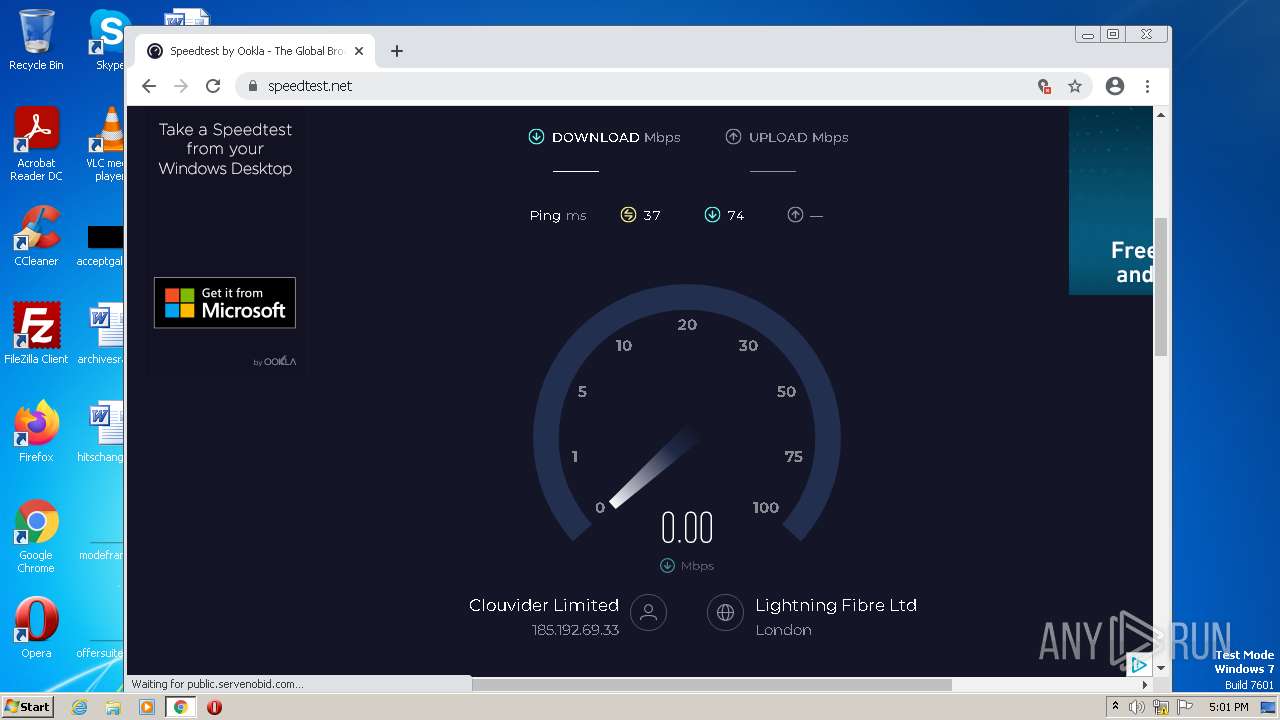1280x720 pixels.
Task: Close the Speedtest by Ookla tab
Action: (359, 51)
